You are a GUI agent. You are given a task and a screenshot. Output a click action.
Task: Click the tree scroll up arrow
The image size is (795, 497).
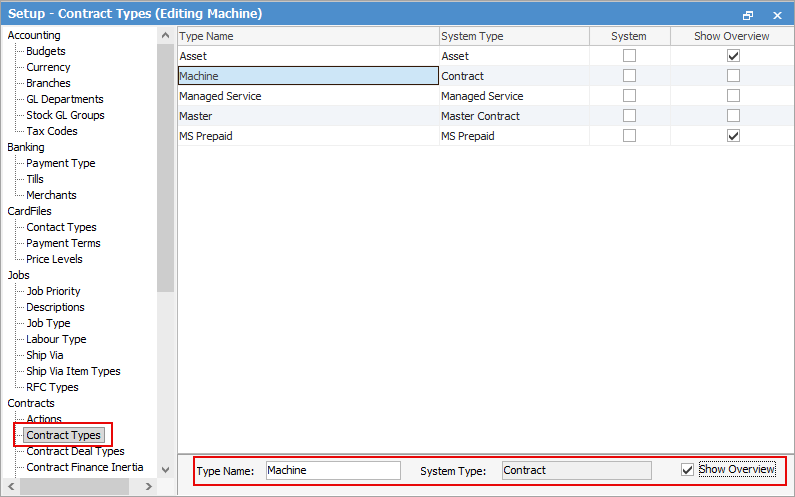click(x=165, y=36)
